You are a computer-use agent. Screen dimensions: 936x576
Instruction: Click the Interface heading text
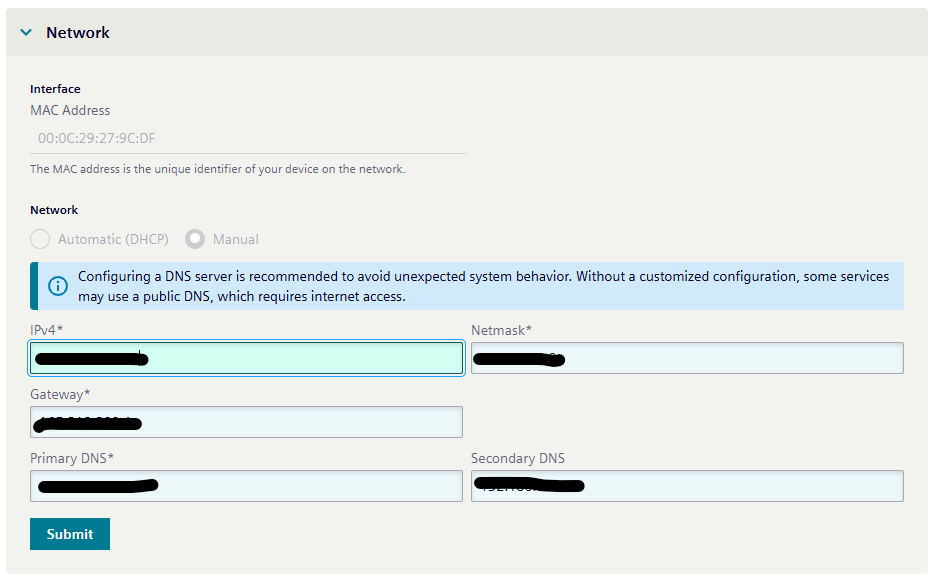click(55, 88)
